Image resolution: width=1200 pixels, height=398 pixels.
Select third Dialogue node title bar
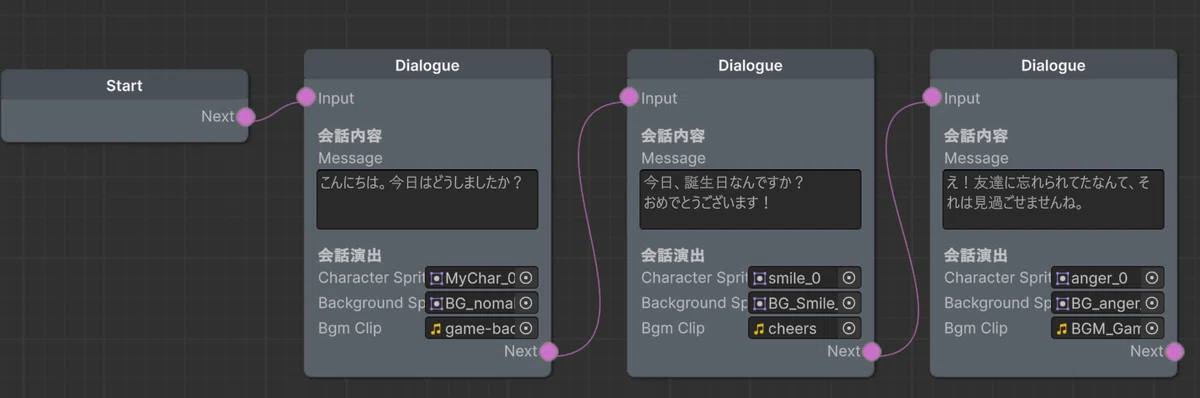click(1053, 66)
